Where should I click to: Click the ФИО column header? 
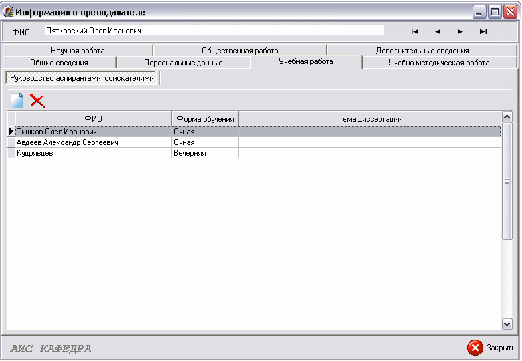coord(93,119)
